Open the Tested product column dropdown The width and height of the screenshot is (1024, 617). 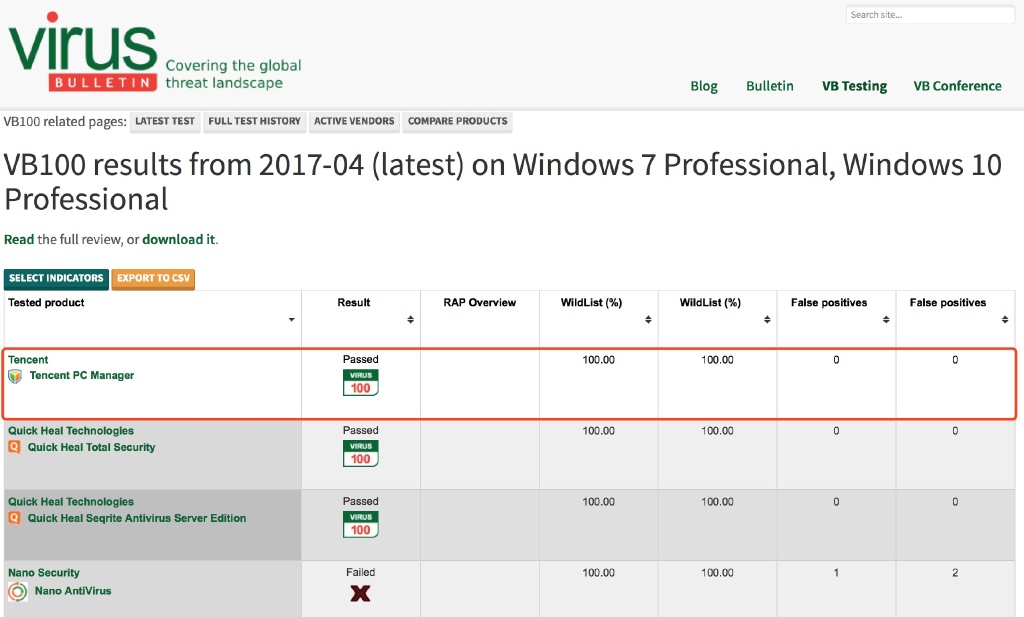291,320
